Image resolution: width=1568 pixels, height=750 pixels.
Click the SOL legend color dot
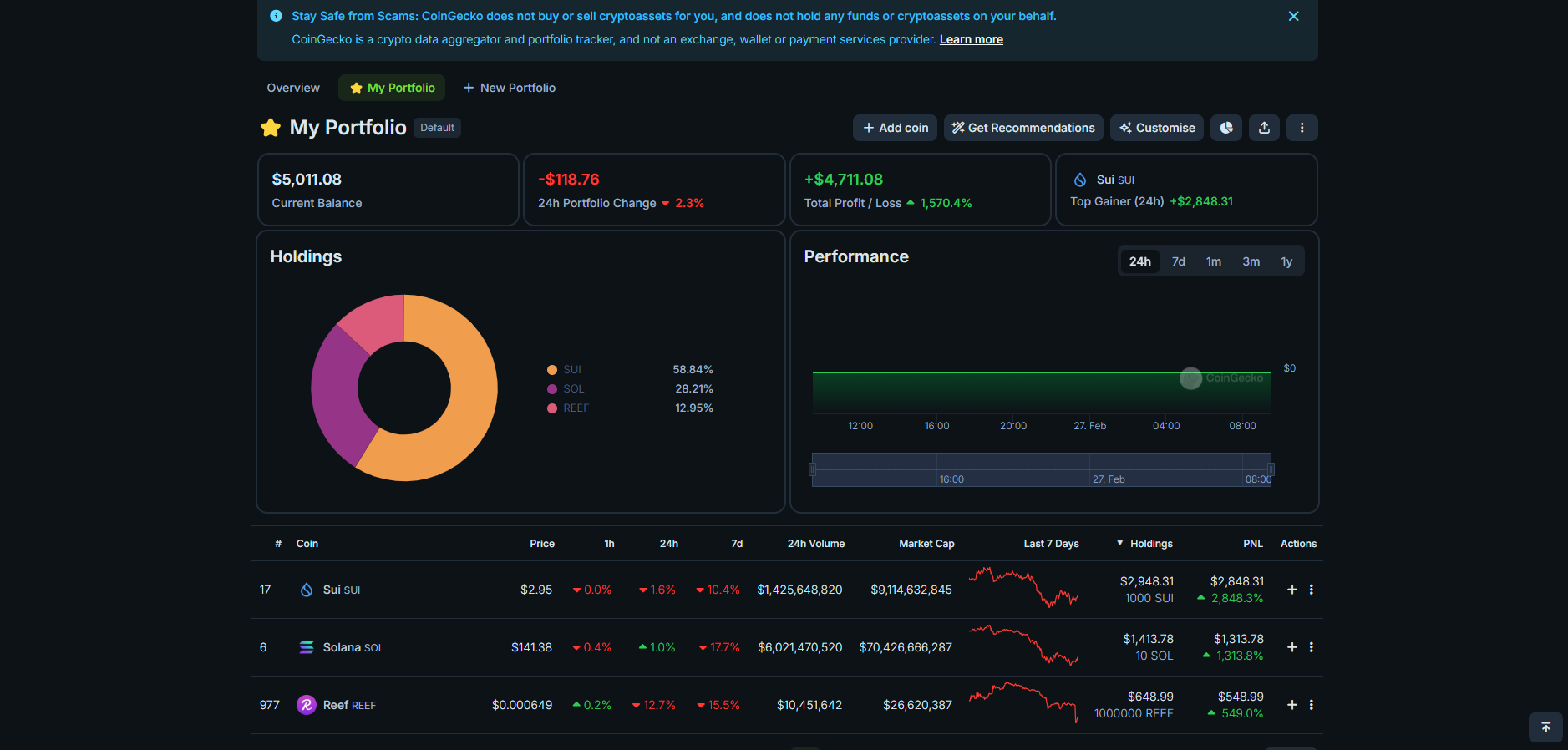click(x=552, y=389)
